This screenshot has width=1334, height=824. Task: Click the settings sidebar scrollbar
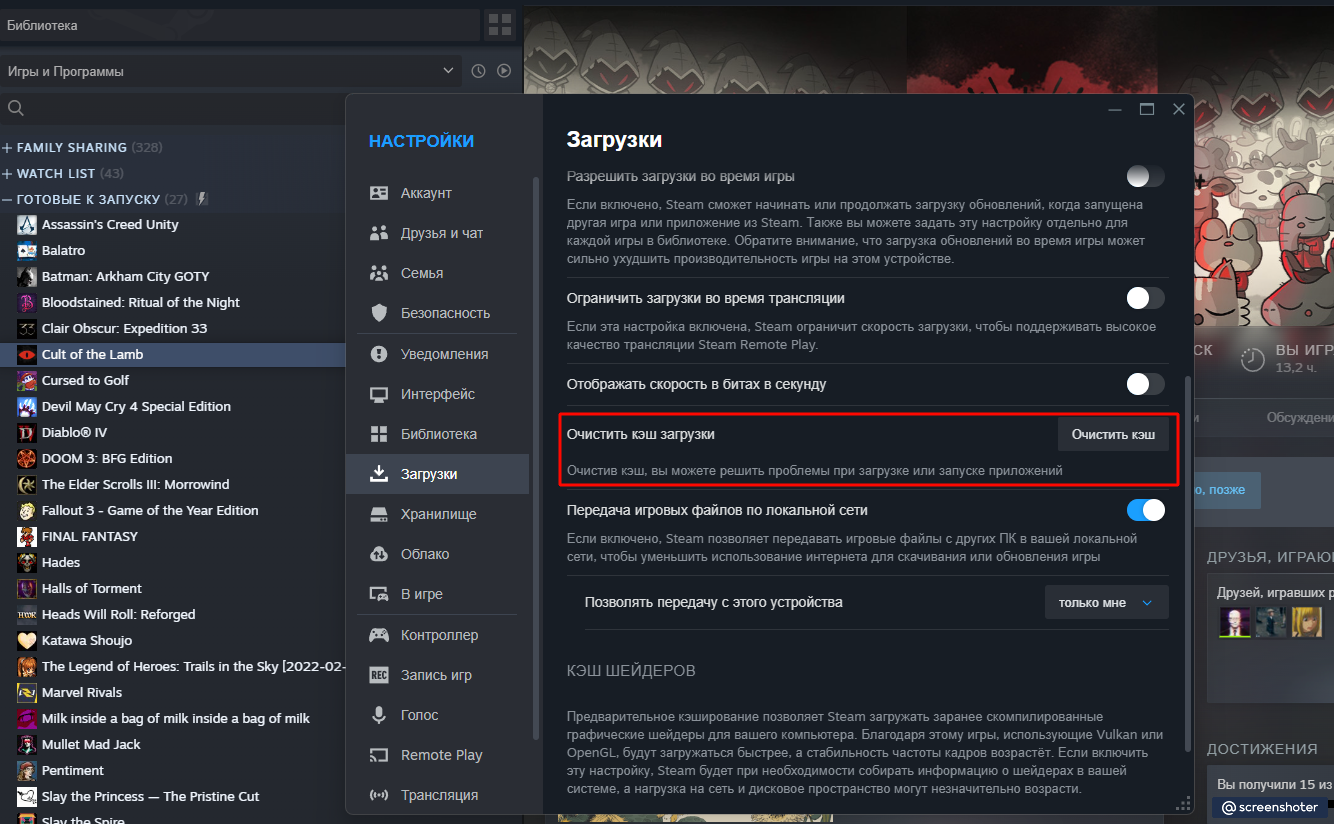coord(536,460)
